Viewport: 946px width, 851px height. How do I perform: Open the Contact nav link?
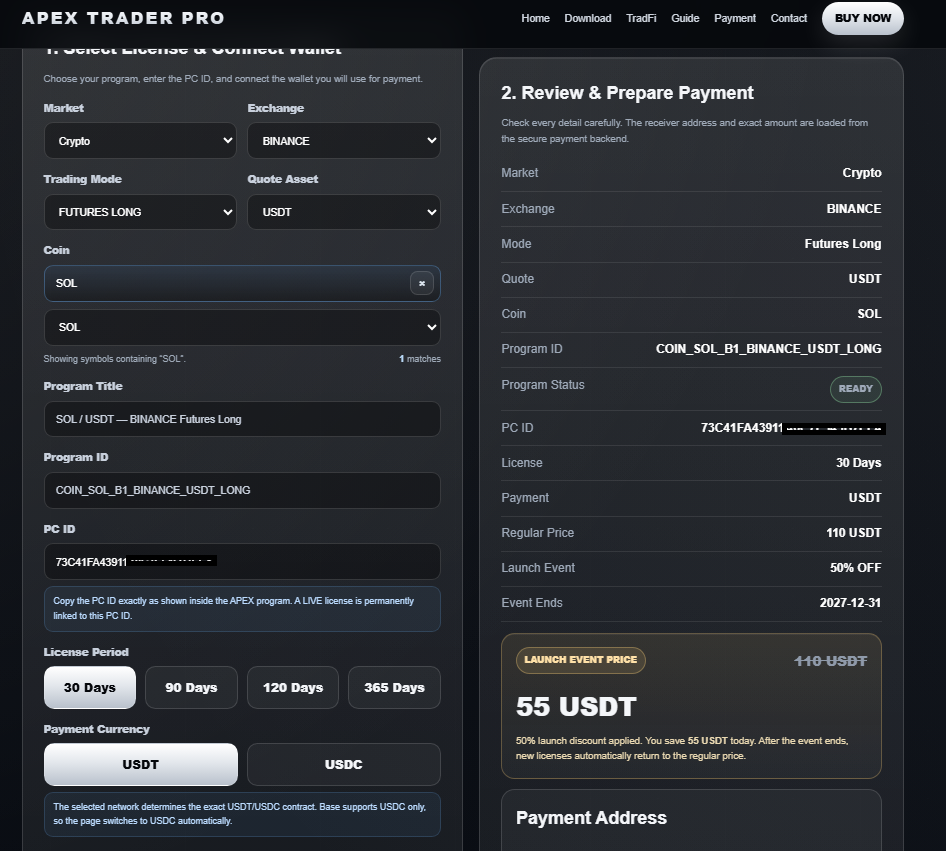click(789, 18)
